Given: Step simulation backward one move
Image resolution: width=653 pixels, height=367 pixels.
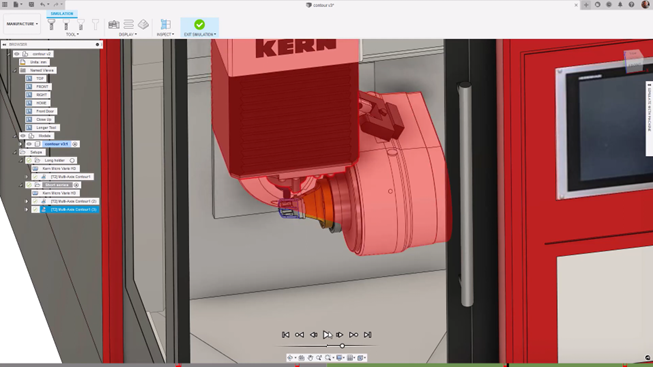Looking at the screenshot, I should click(313, 335).
